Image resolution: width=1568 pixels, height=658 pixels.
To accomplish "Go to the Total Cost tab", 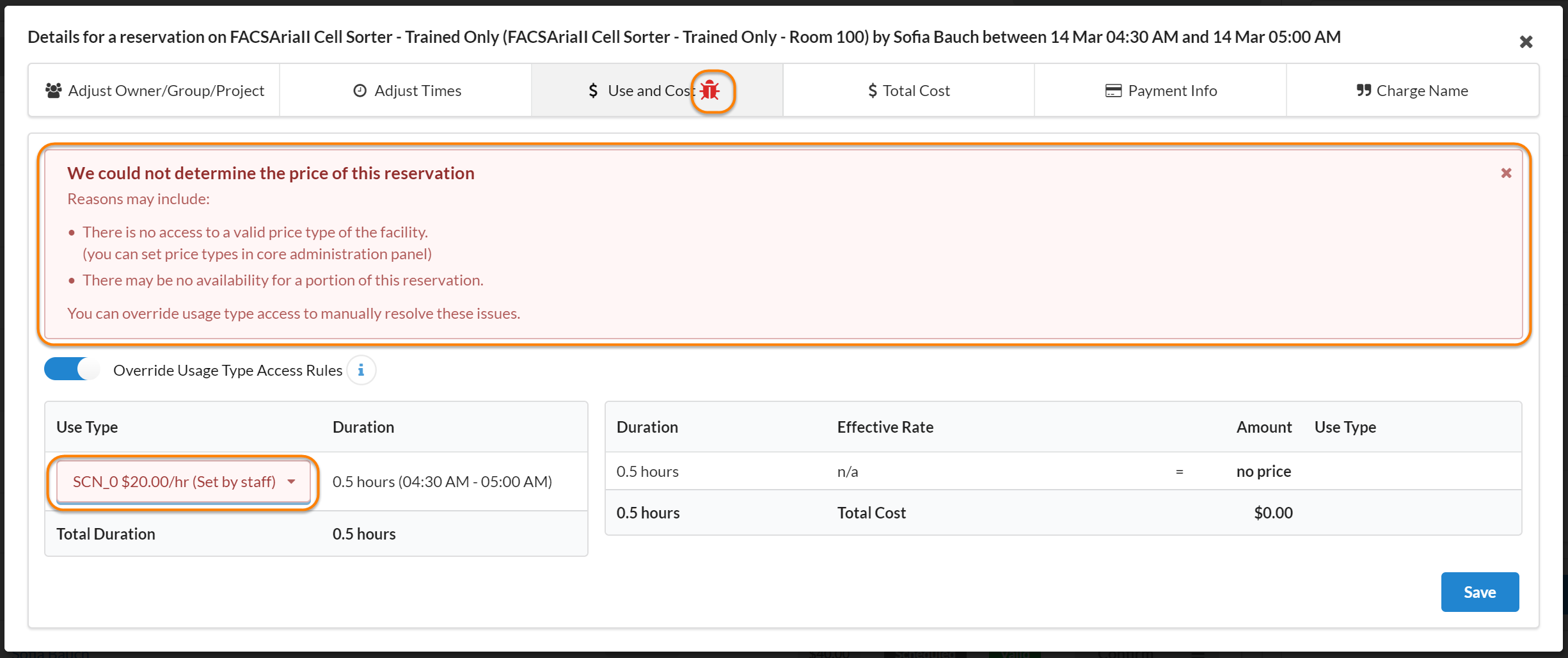I will (x=908, y=91).
